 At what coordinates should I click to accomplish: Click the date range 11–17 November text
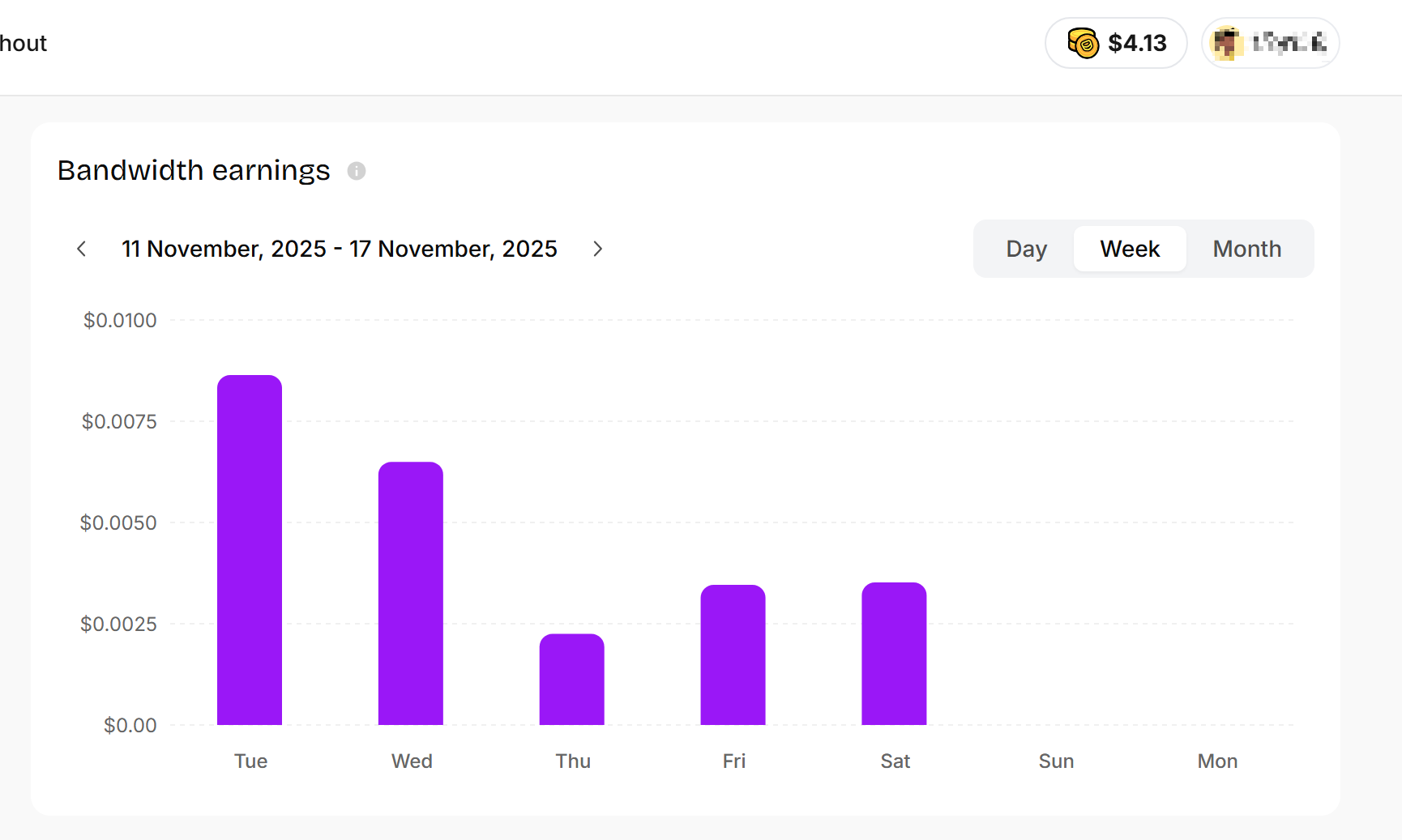click(x=339, y=249)
